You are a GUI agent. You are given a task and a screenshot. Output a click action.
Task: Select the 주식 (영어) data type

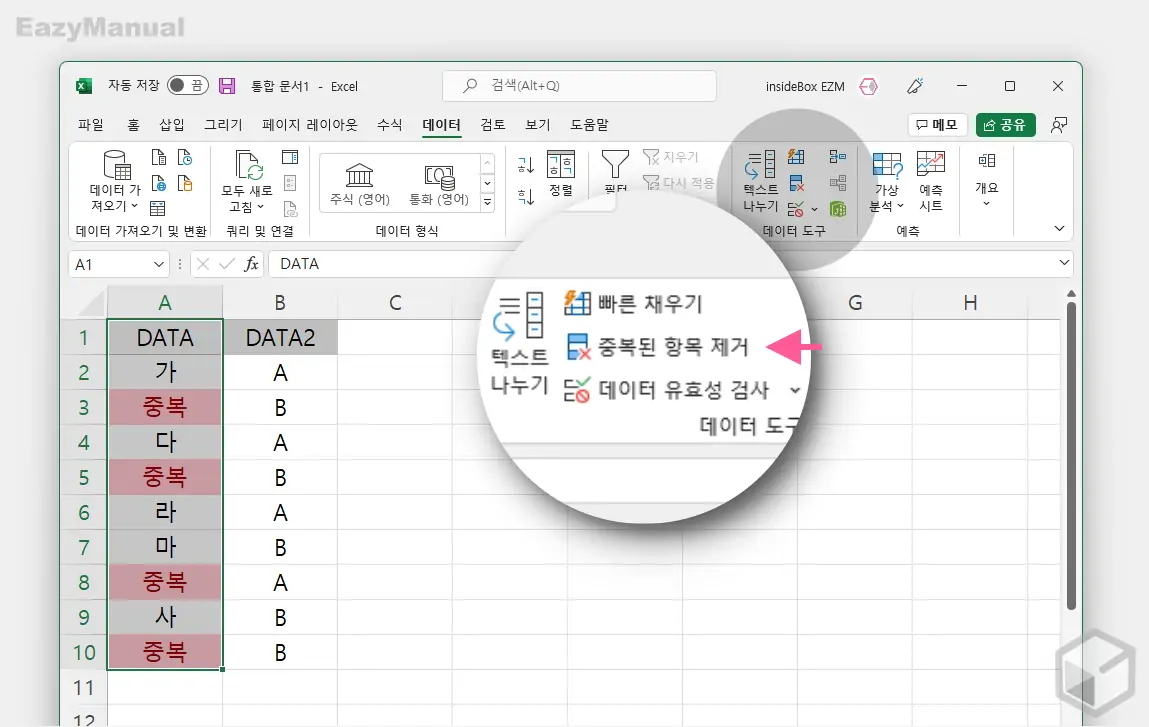point(360,184)
